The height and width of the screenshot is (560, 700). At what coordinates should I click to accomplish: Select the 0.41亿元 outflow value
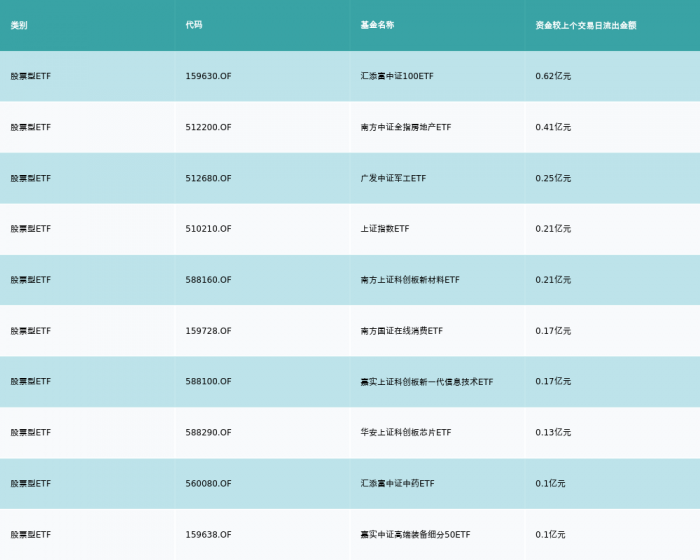click(x=553, y=127)
